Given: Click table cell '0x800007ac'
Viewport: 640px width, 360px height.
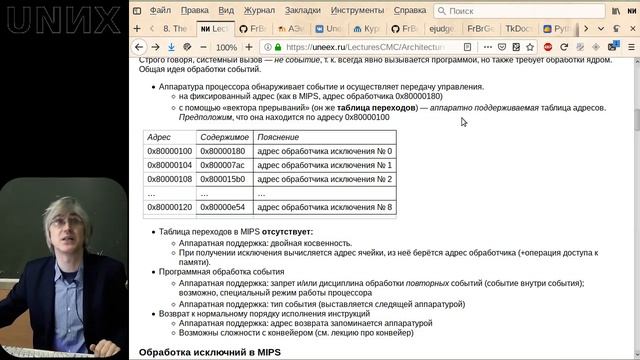Looking at the screenshot, I should pyautogui.click(x=224, y=165).
